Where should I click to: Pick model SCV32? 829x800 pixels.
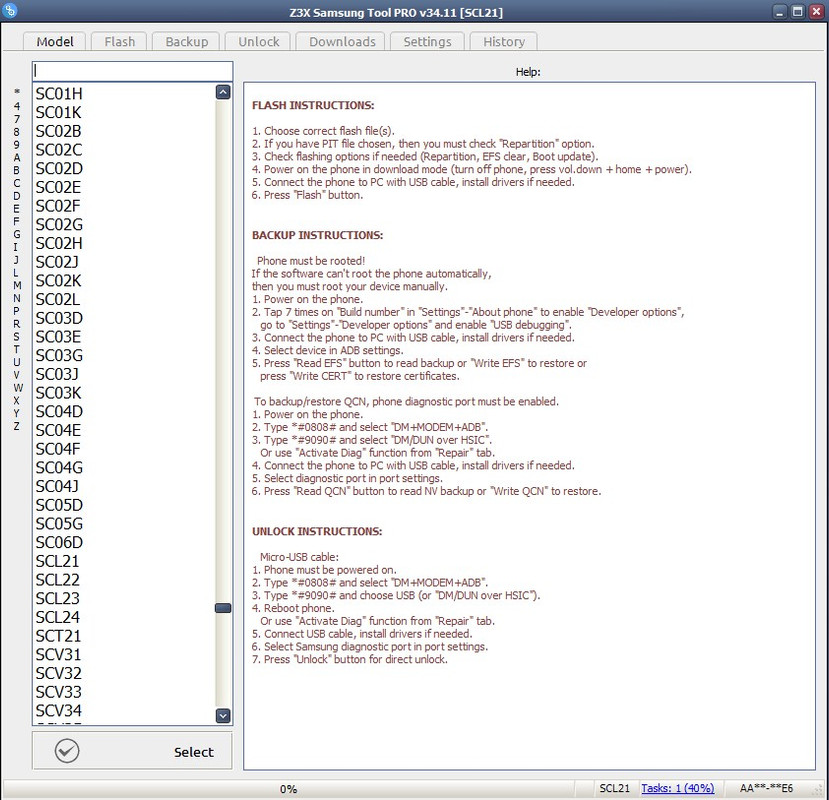click(124, 673)
